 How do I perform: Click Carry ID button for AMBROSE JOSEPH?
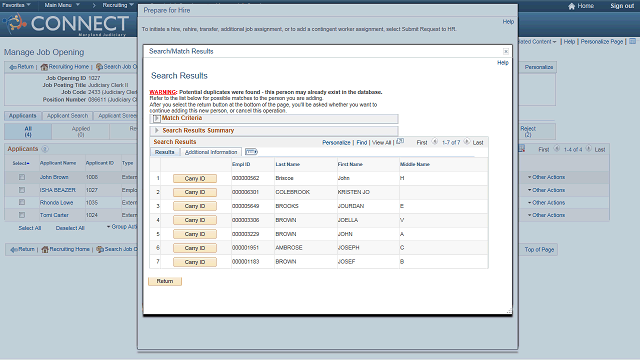tap(195, 248)
